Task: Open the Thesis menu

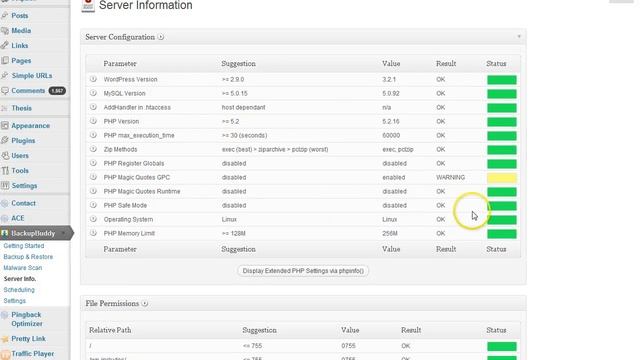Action: [x=22, y=108]
